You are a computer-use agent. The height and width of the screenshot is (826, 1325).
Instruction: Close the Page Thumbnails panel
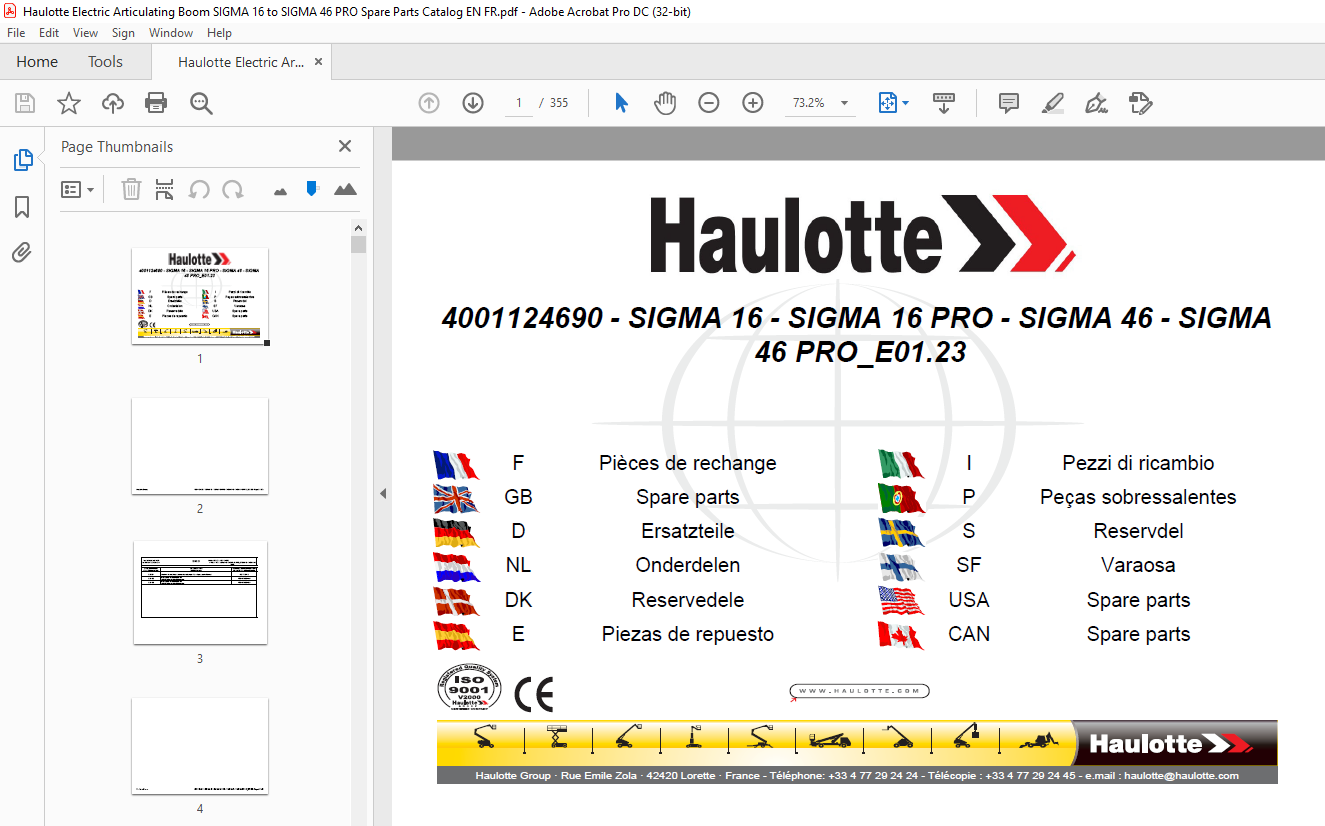coord(345,146)
